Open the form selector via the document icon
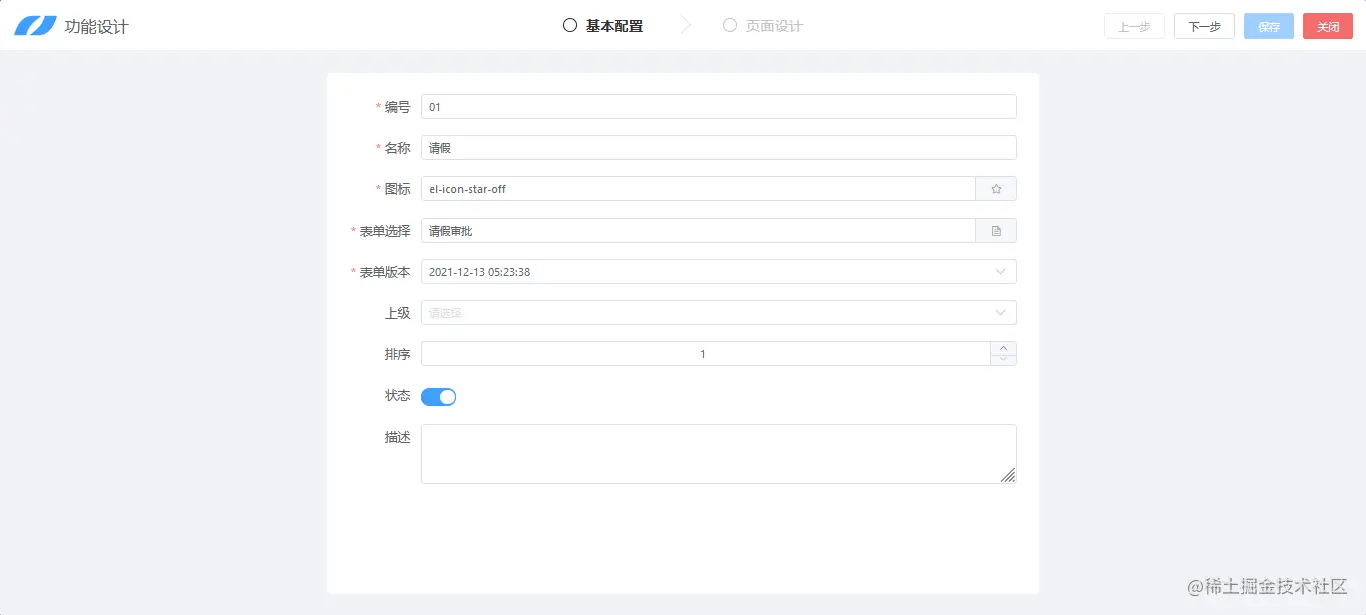 (x=995, y=230)
